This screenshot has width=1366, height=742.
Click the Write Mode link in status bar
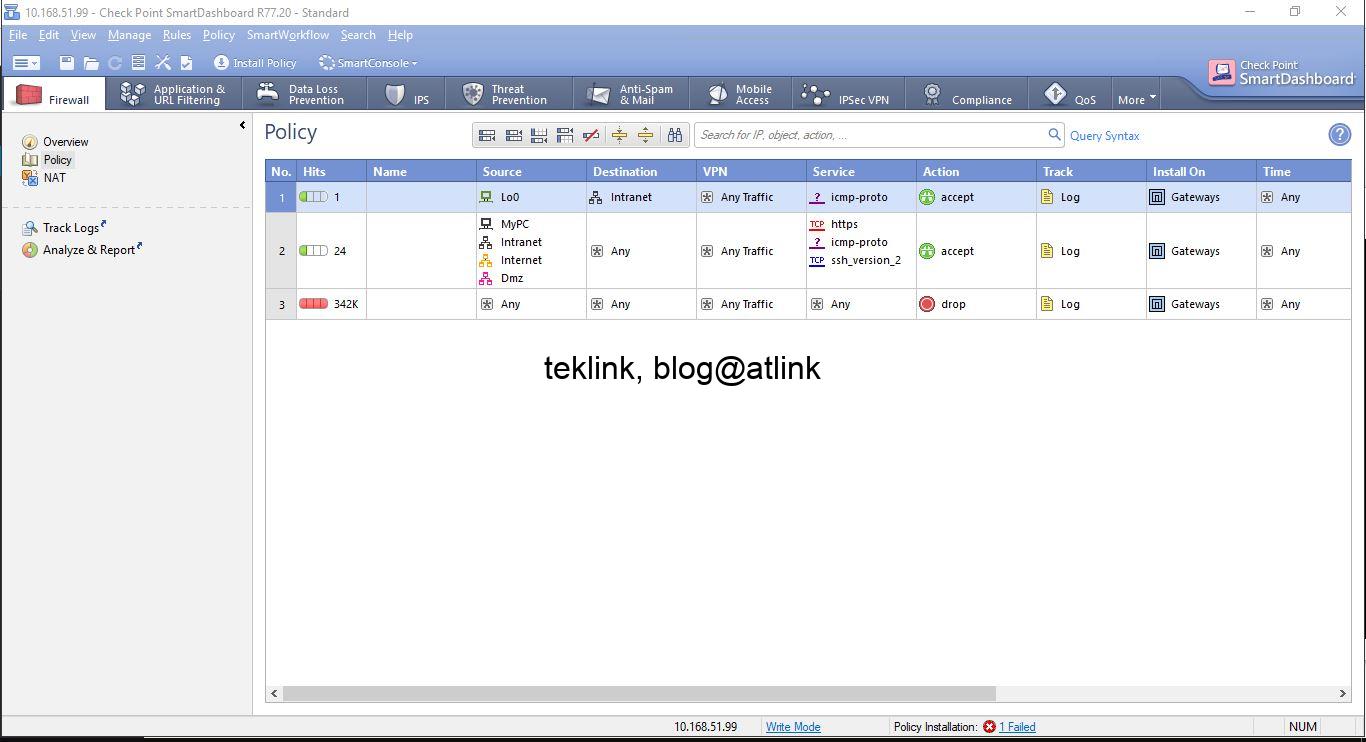pyautogui.click(x=793, y=726)
